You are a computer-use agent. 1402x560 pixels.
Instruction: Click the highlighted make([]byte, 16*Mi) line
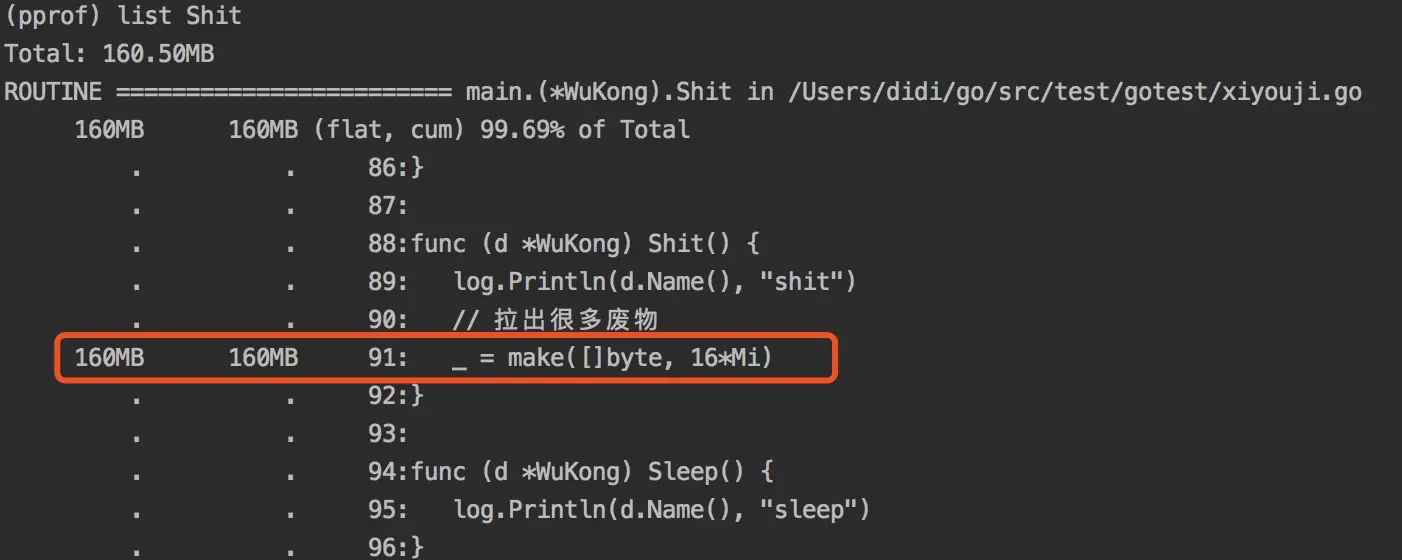pos(445,359)
